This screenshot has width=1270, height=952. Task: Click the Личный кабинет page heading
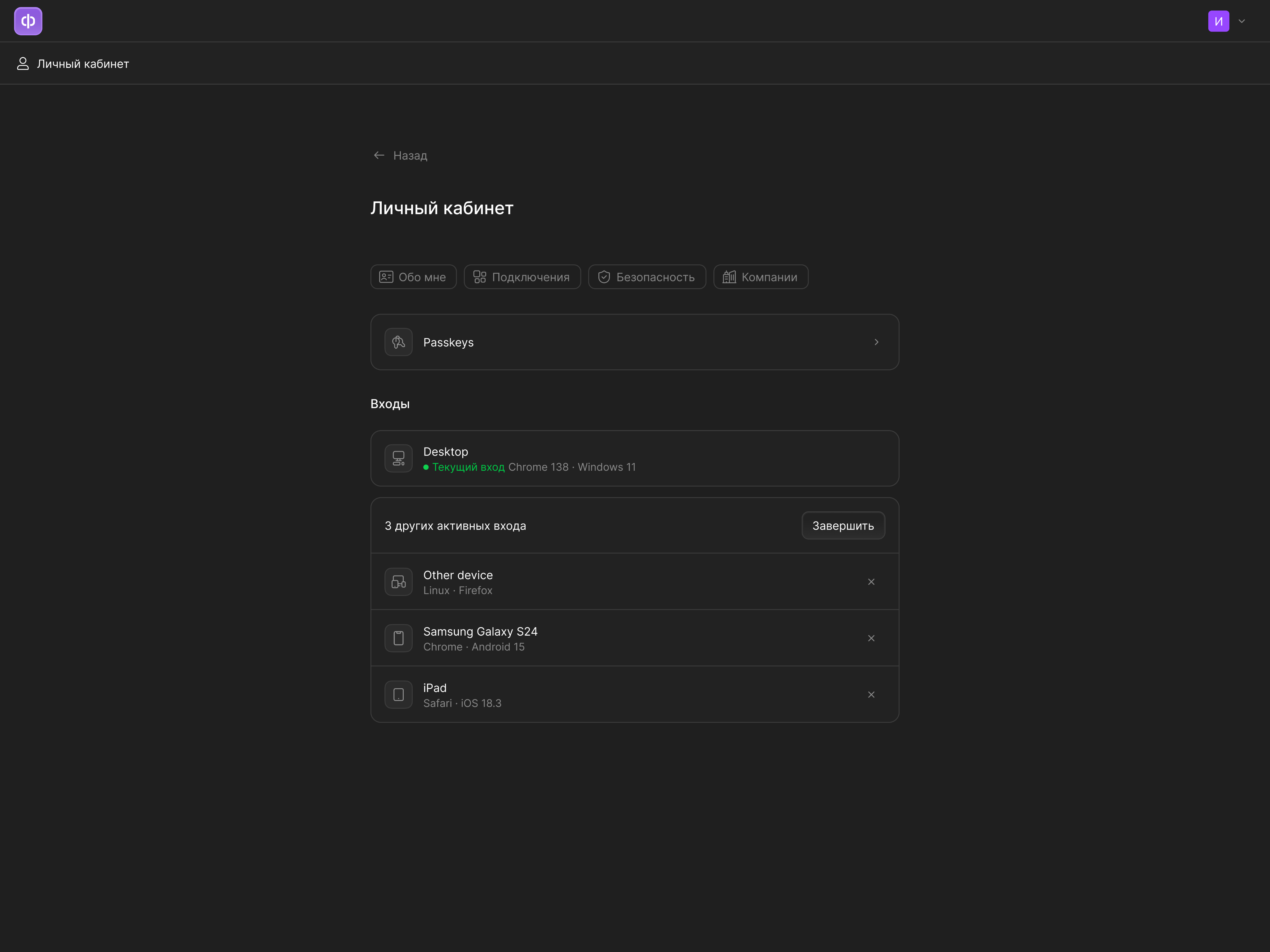(442, 208)
